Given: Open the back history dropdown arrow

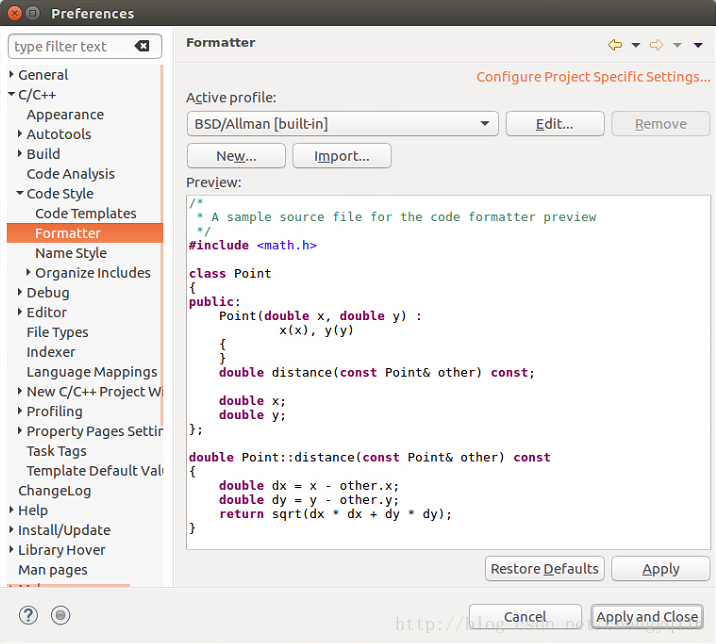Looking at the screenshot, I should (x=636, y=45).
